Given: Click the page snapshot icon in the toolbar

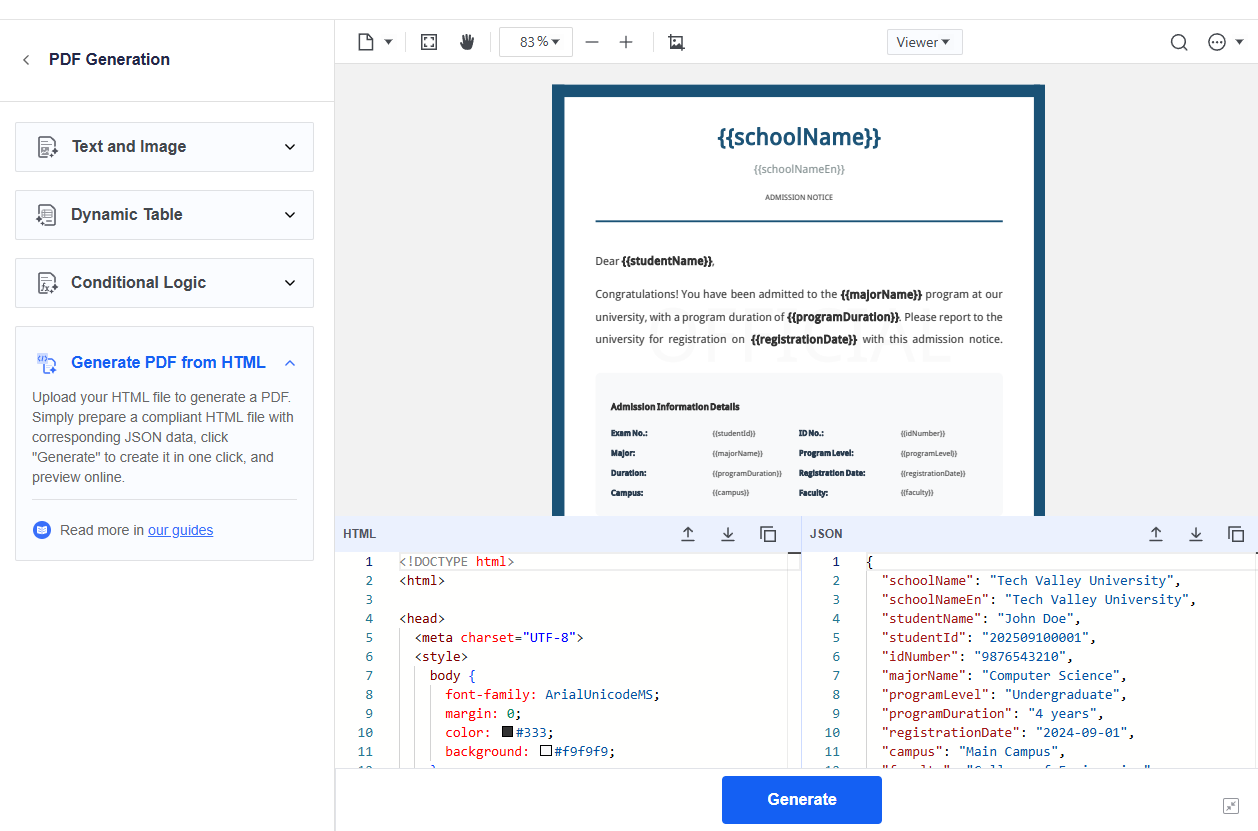Looking at the screenshot, I should tap(676, 42).
